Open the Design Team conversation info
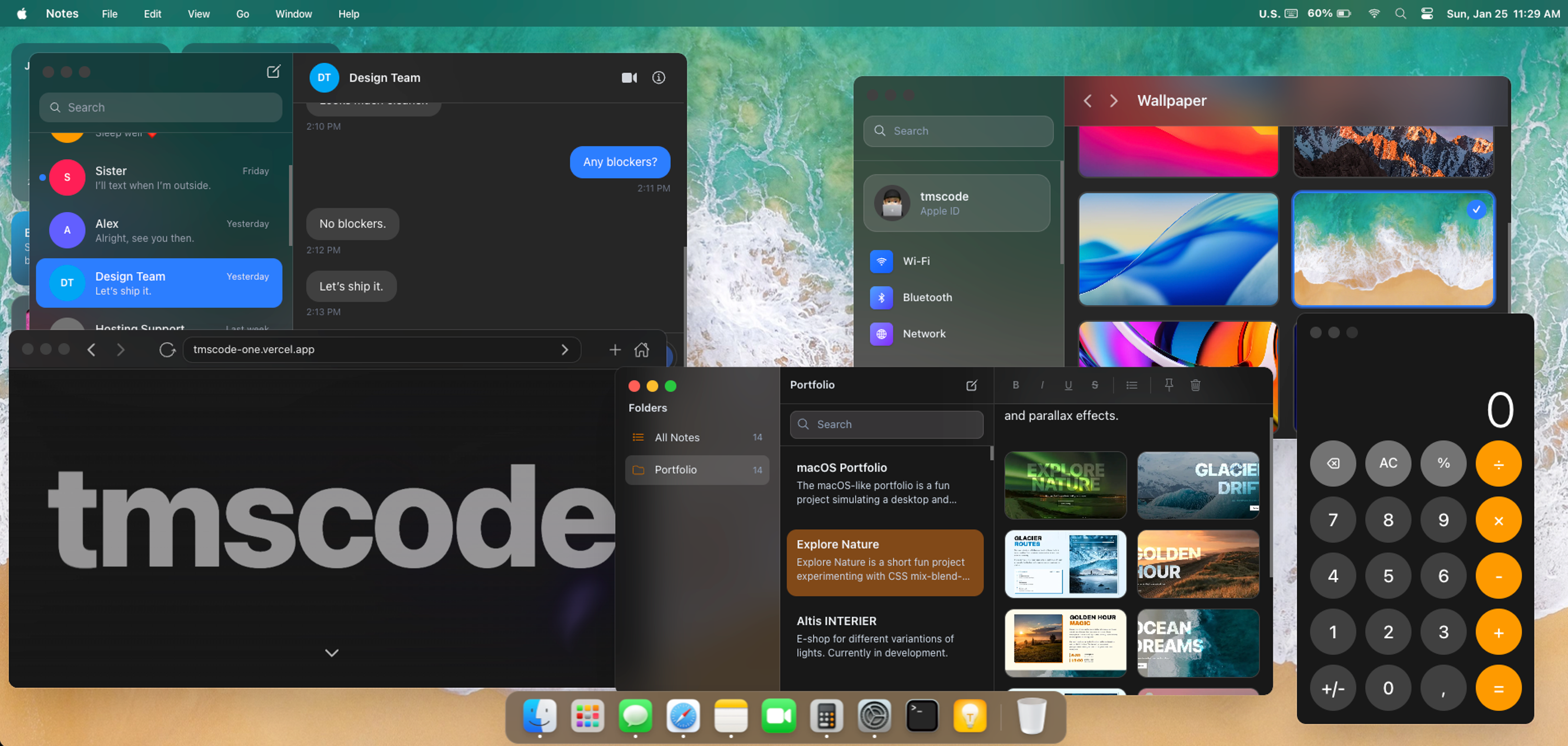Screen dimensions: 1568x746 coord(658,77)
